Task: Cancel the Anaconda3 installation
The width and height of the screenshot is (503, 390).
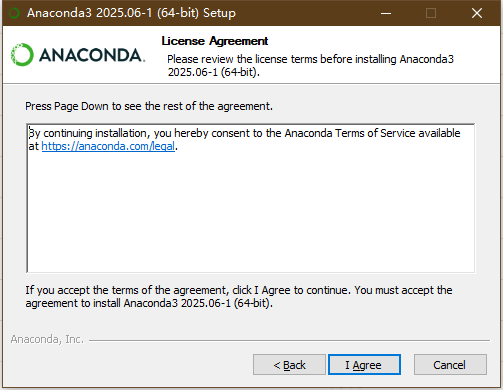Action: [x=450, y=365]
